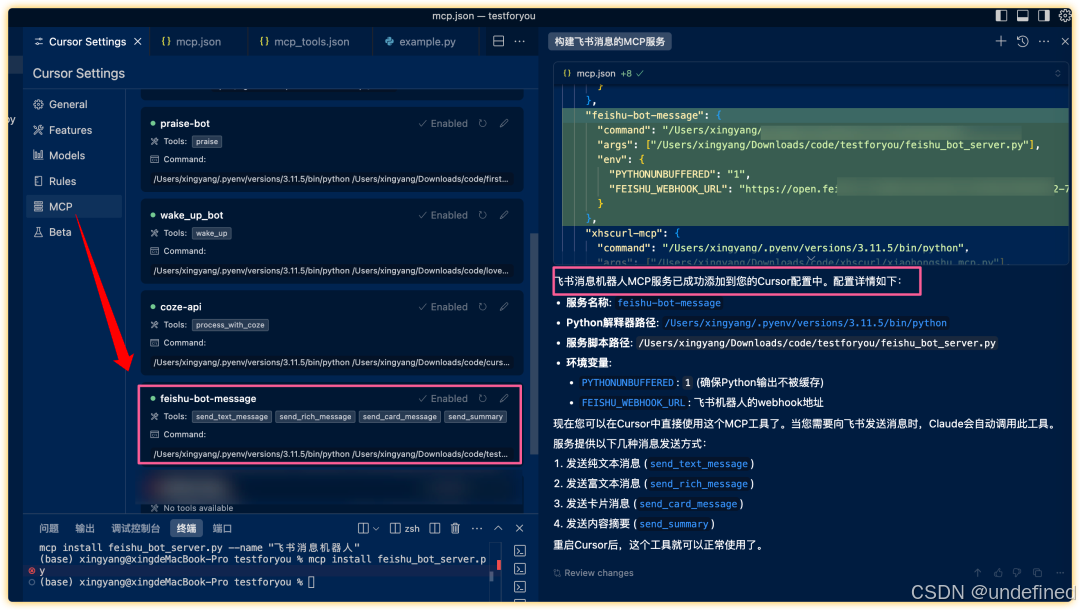Open the send_text_message link in chat
The height and width of the screenshot is (610, 1080).
(x=698, y=465)
